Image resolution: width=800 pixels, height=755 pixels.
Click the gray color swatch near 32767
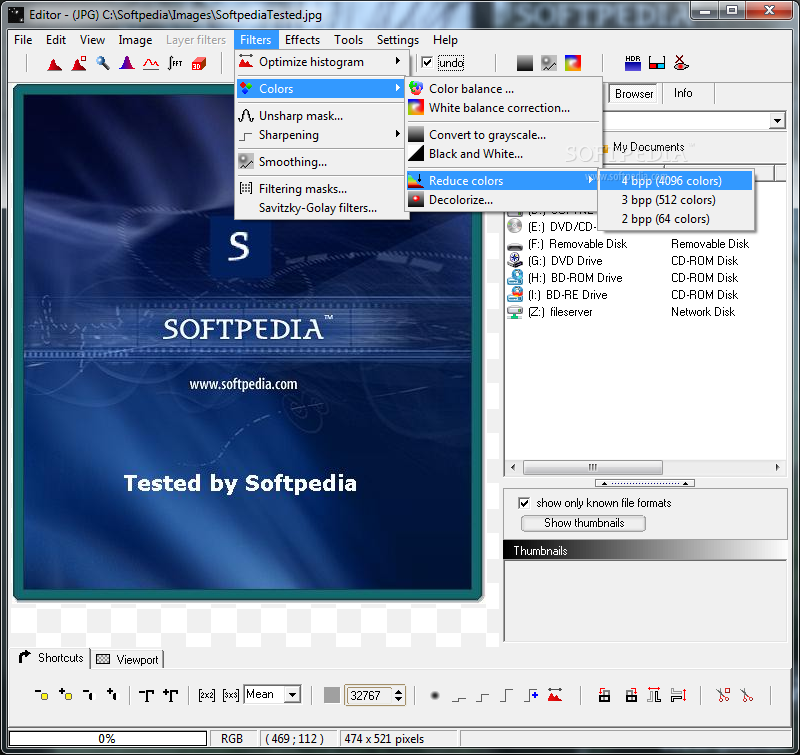[332, 695]
